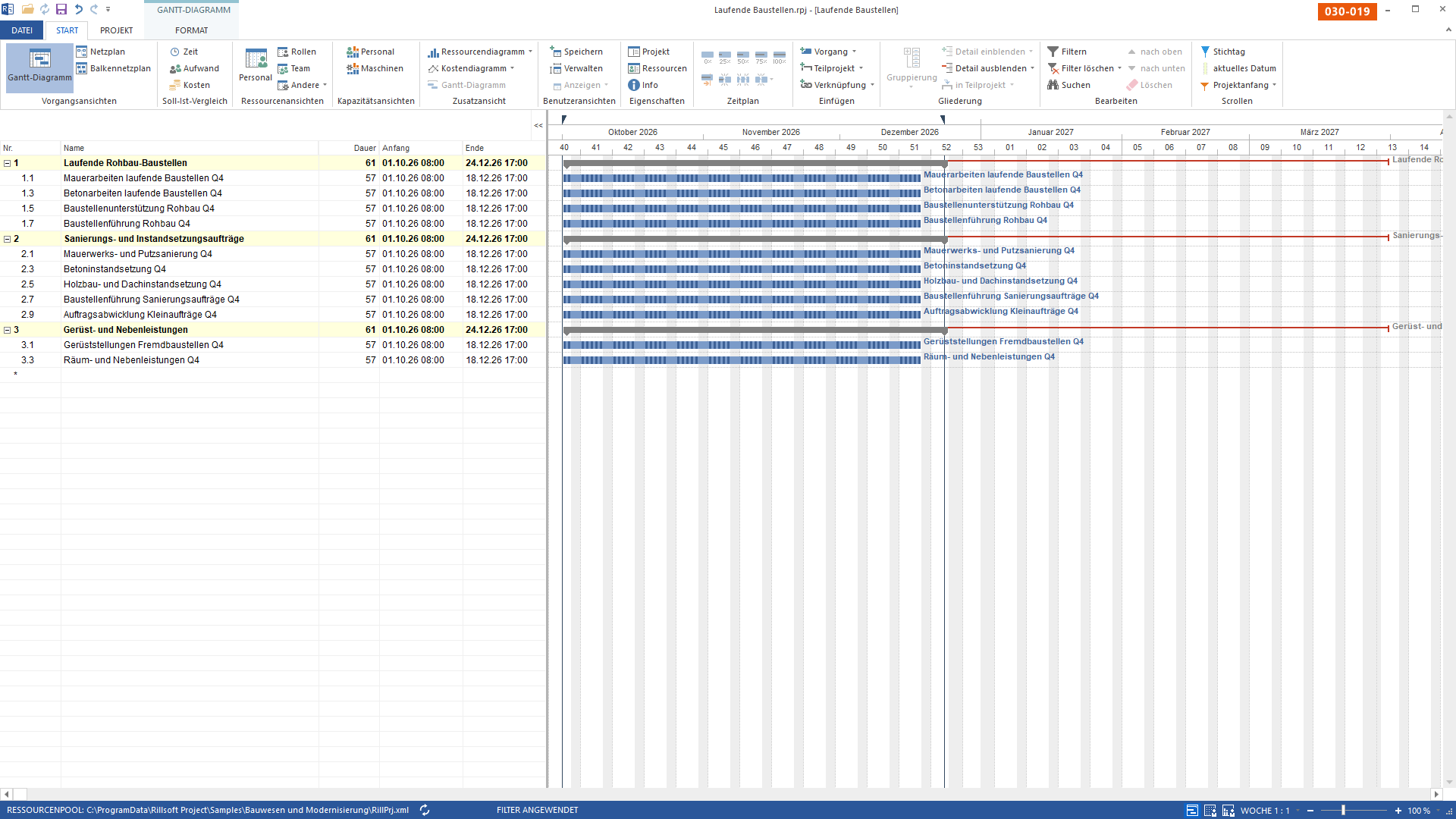The width and height of the screenshot is (1456, 819).
Task: Save project via quick access toolbar
Action: pyautogui.click(x=61, y=9)
